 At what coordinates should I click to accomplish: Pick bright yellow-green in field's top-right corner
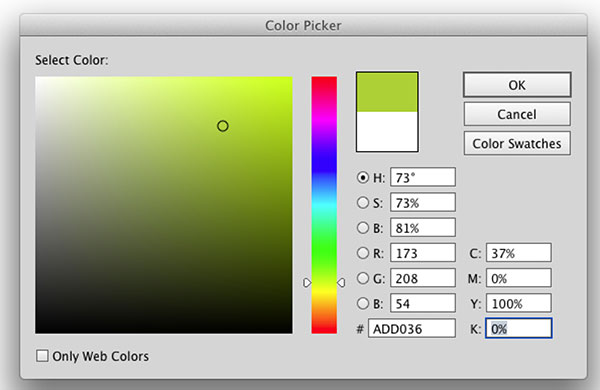tap(291, 78)
